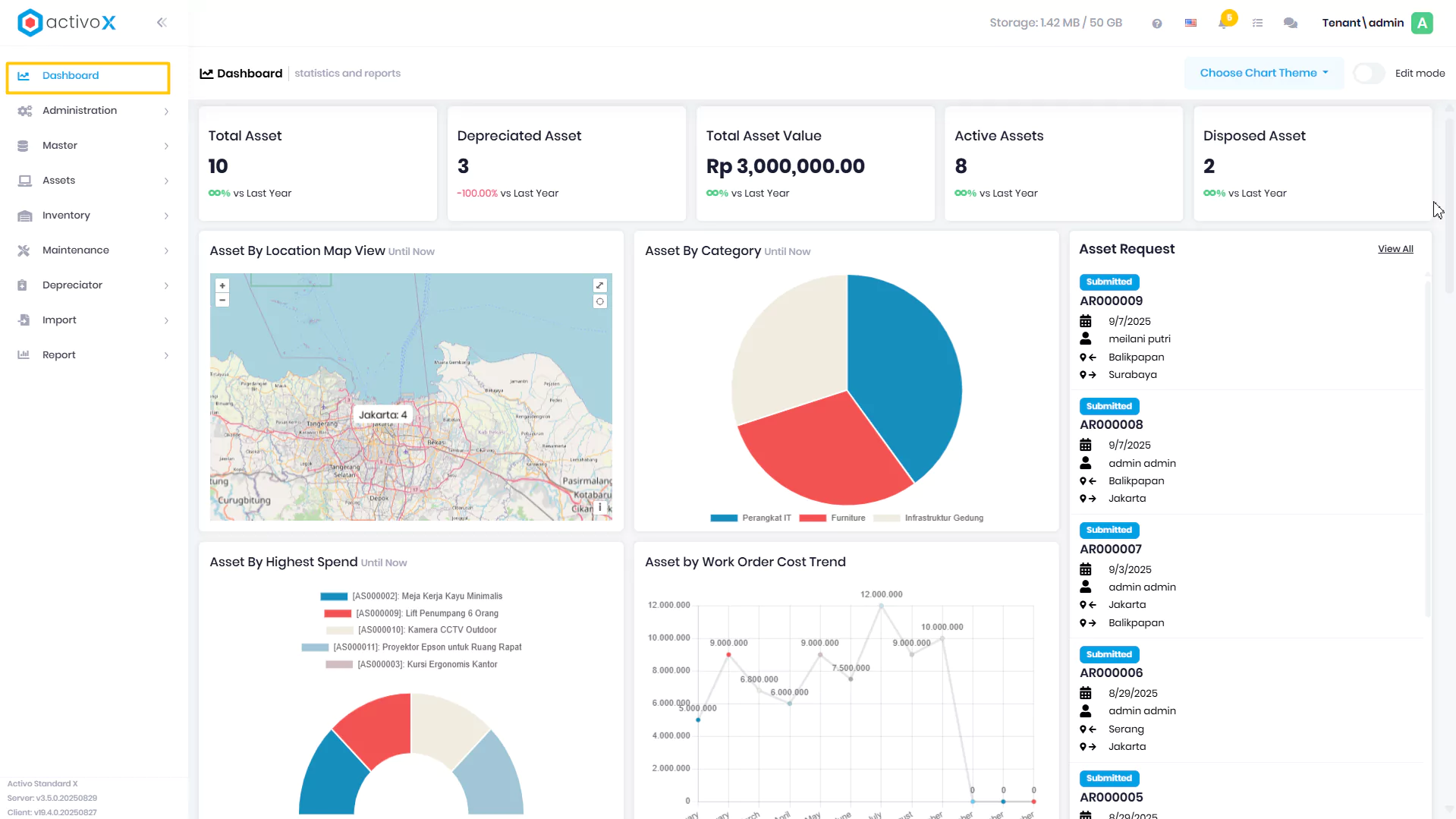Click the Jakarta: 4 map marker label

382,415
